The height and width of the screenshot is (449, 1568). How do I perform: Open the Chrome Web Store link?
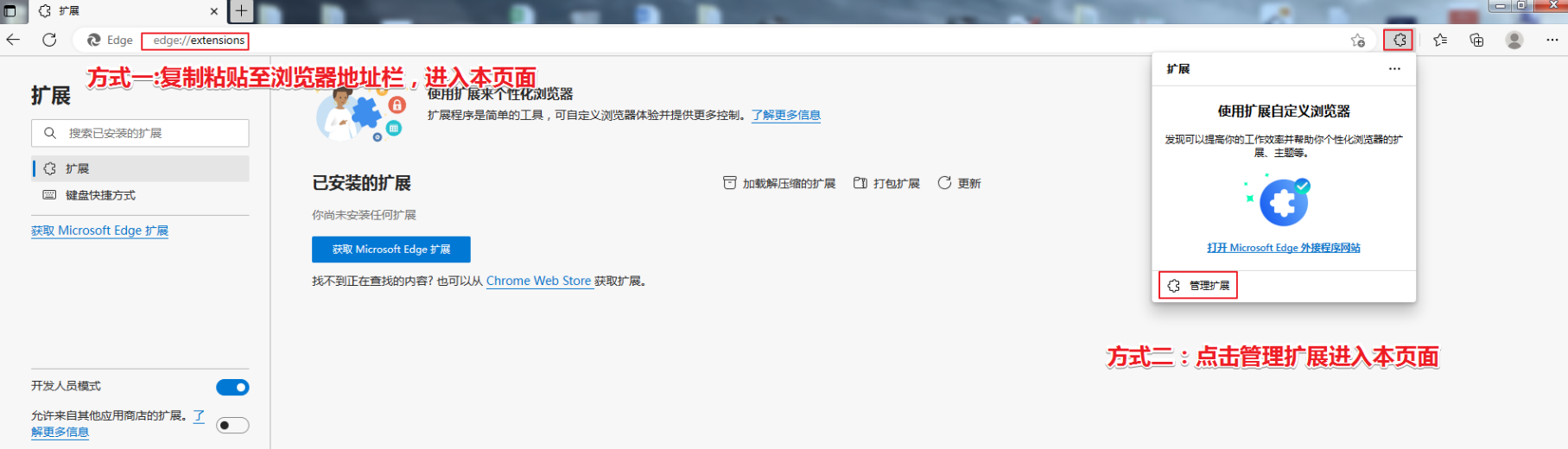point(539,281)
